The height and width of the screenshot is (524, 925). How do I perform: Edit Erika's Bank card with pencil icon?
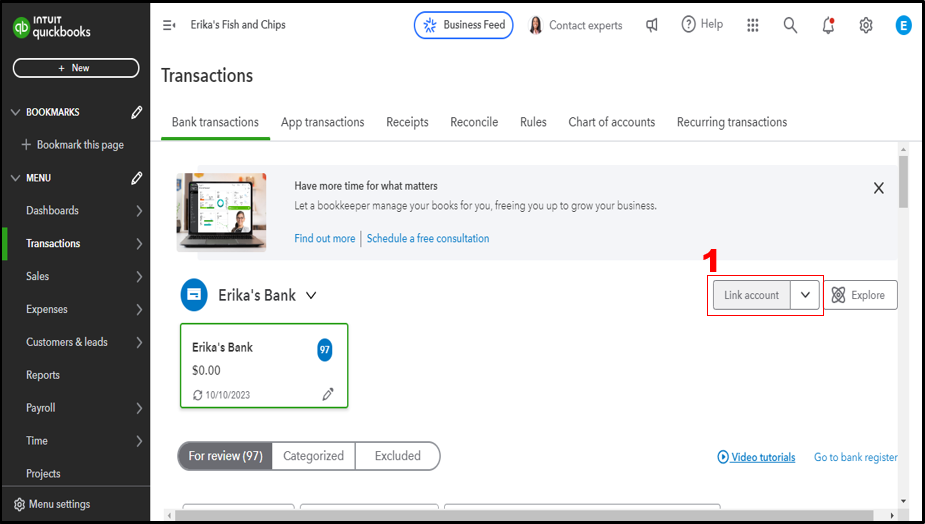point(328,394)
